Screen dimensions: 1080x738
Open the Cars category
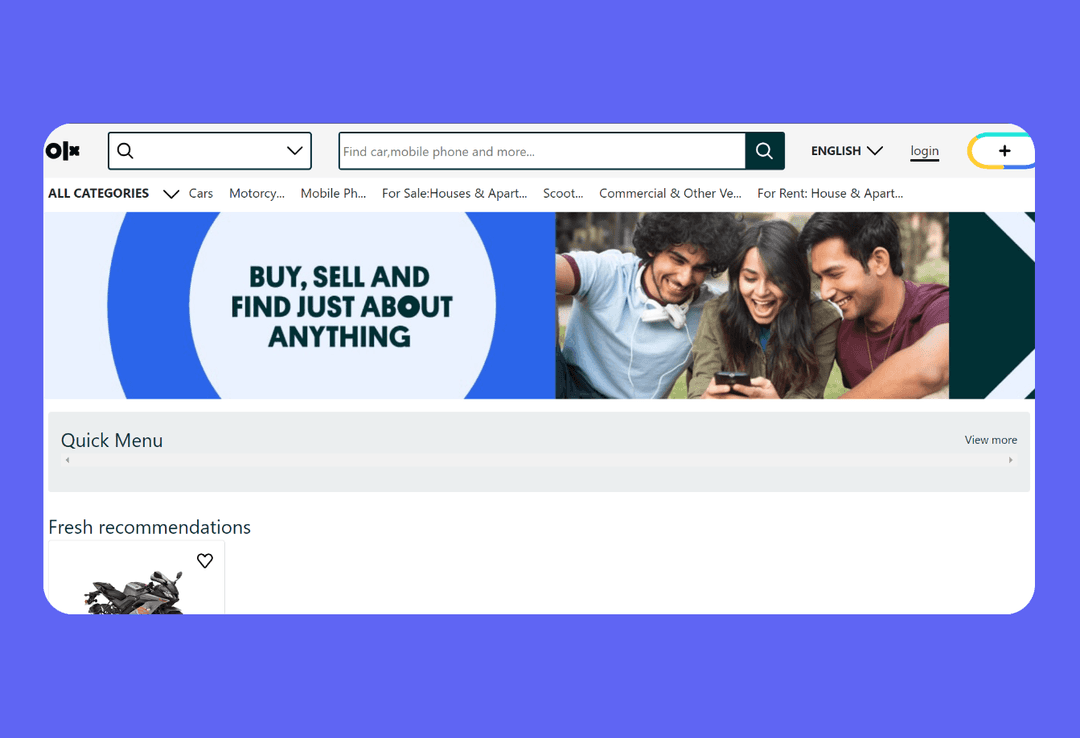click(x=201, y=194)
